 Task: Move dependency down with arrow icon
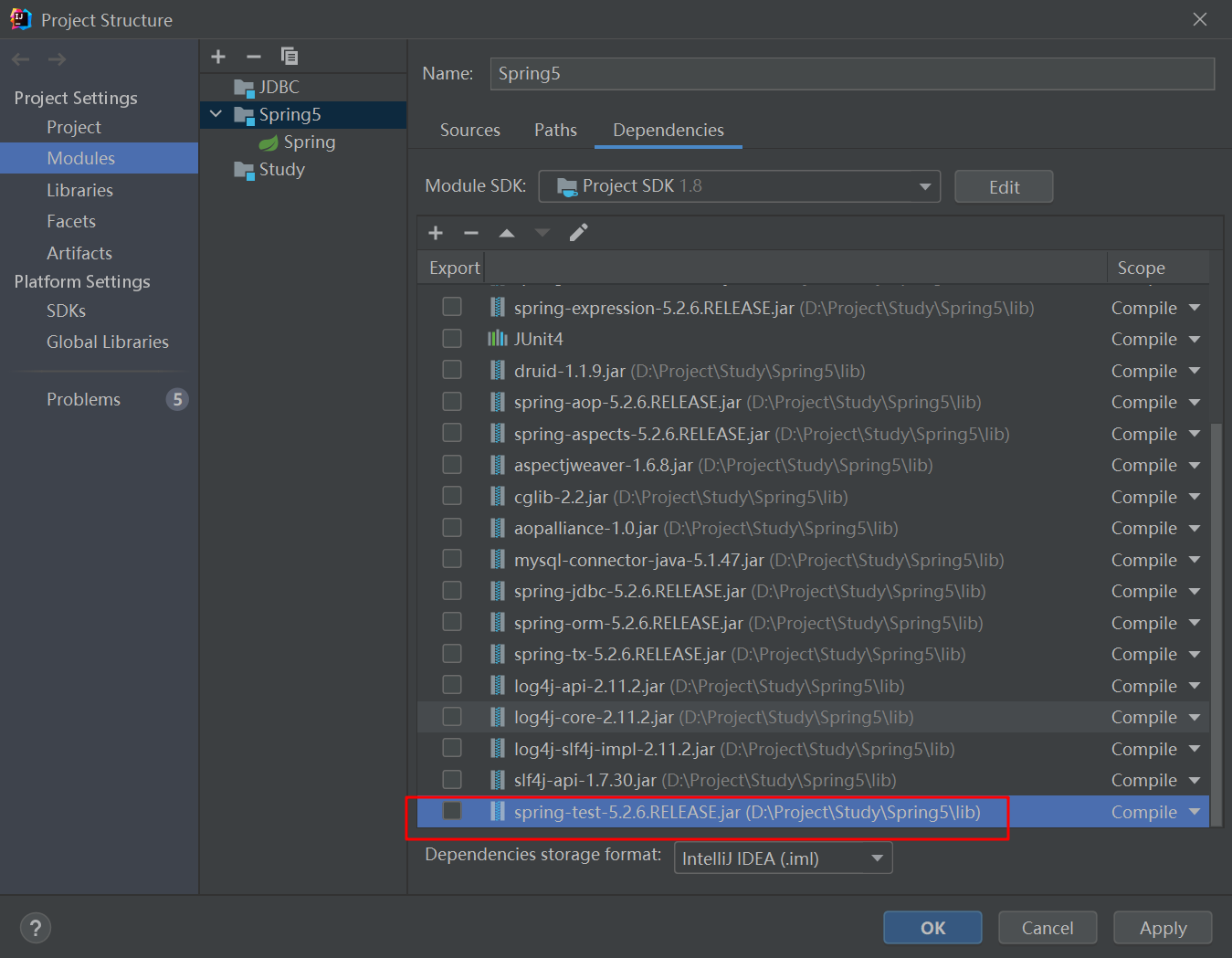(x=542, y=233)
